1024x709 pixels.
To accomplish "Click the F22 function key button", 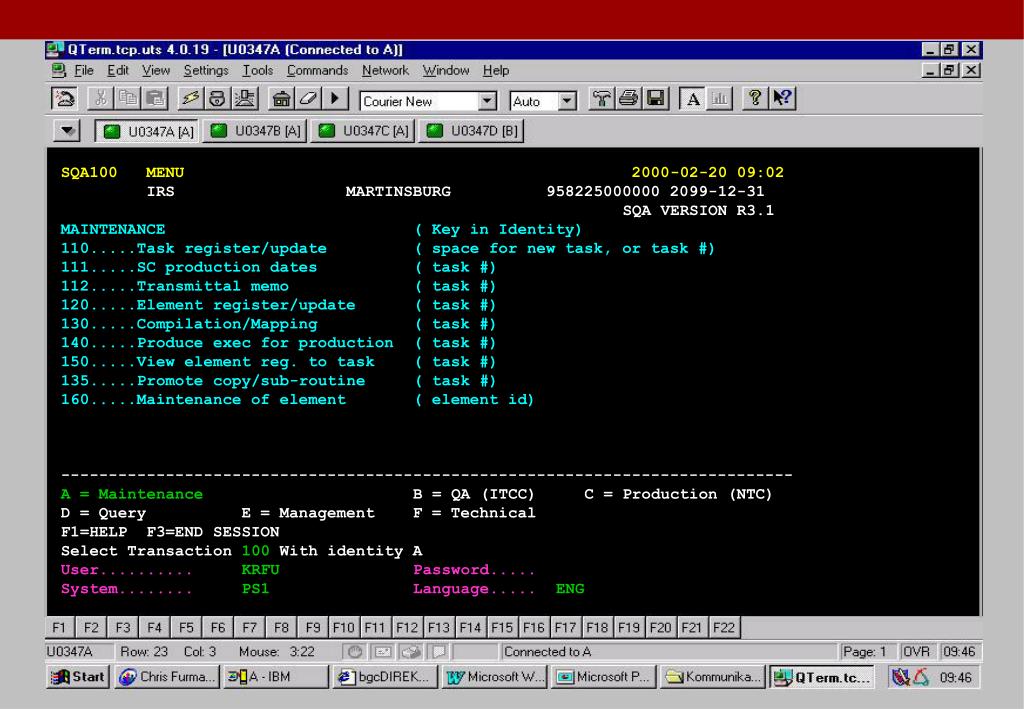I will click(x=724, y=627).
